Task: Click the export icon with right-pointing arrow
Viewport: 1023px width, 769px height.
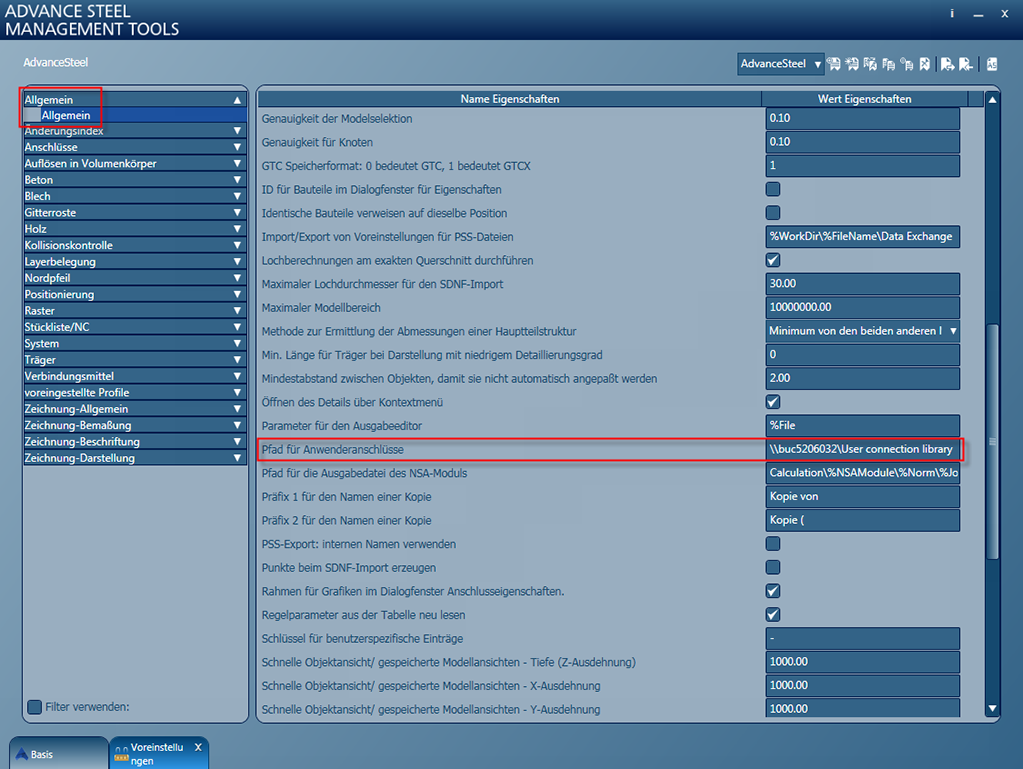Action: 947,64
